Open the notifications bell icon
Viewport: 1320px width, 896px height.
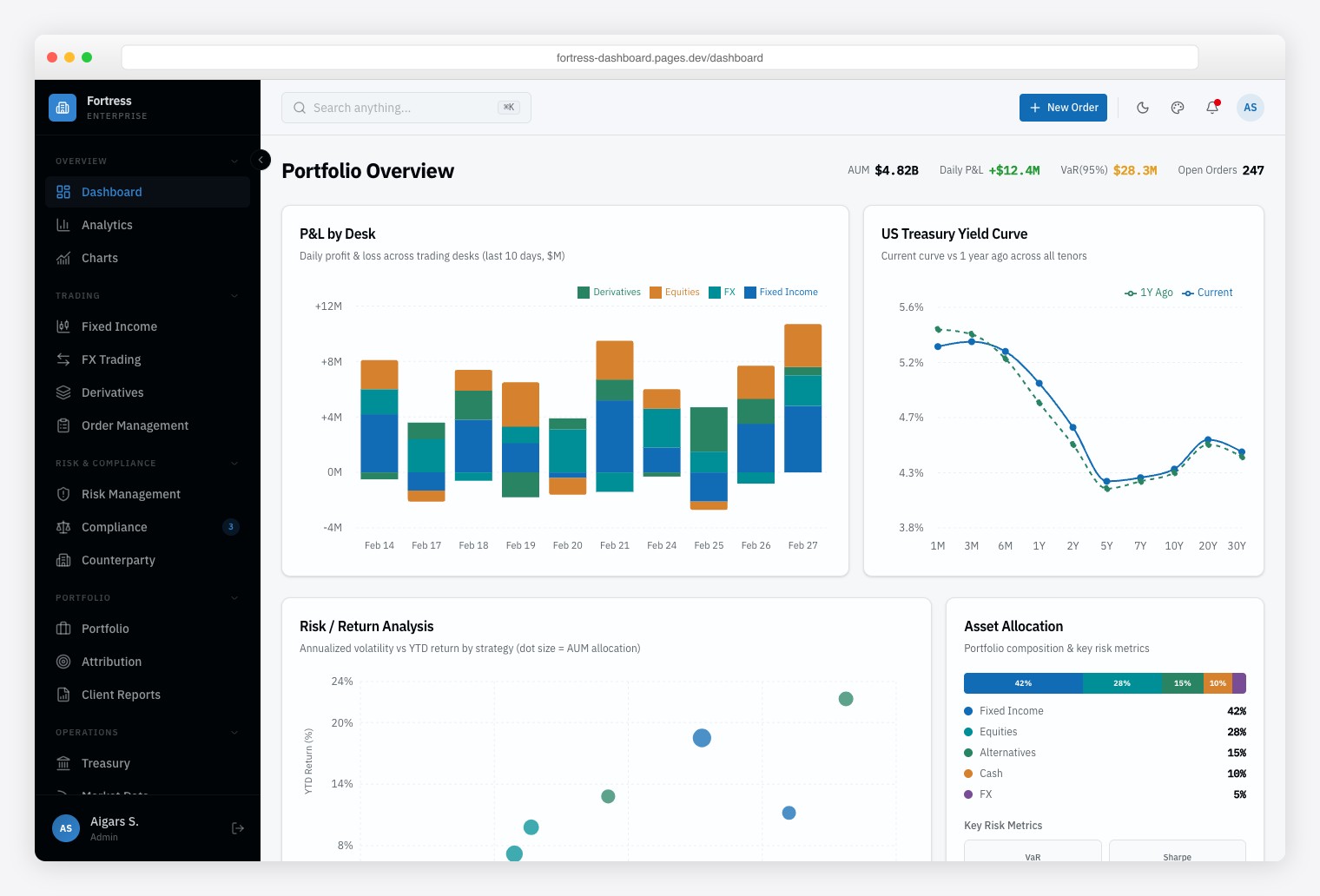(1212, 108)
